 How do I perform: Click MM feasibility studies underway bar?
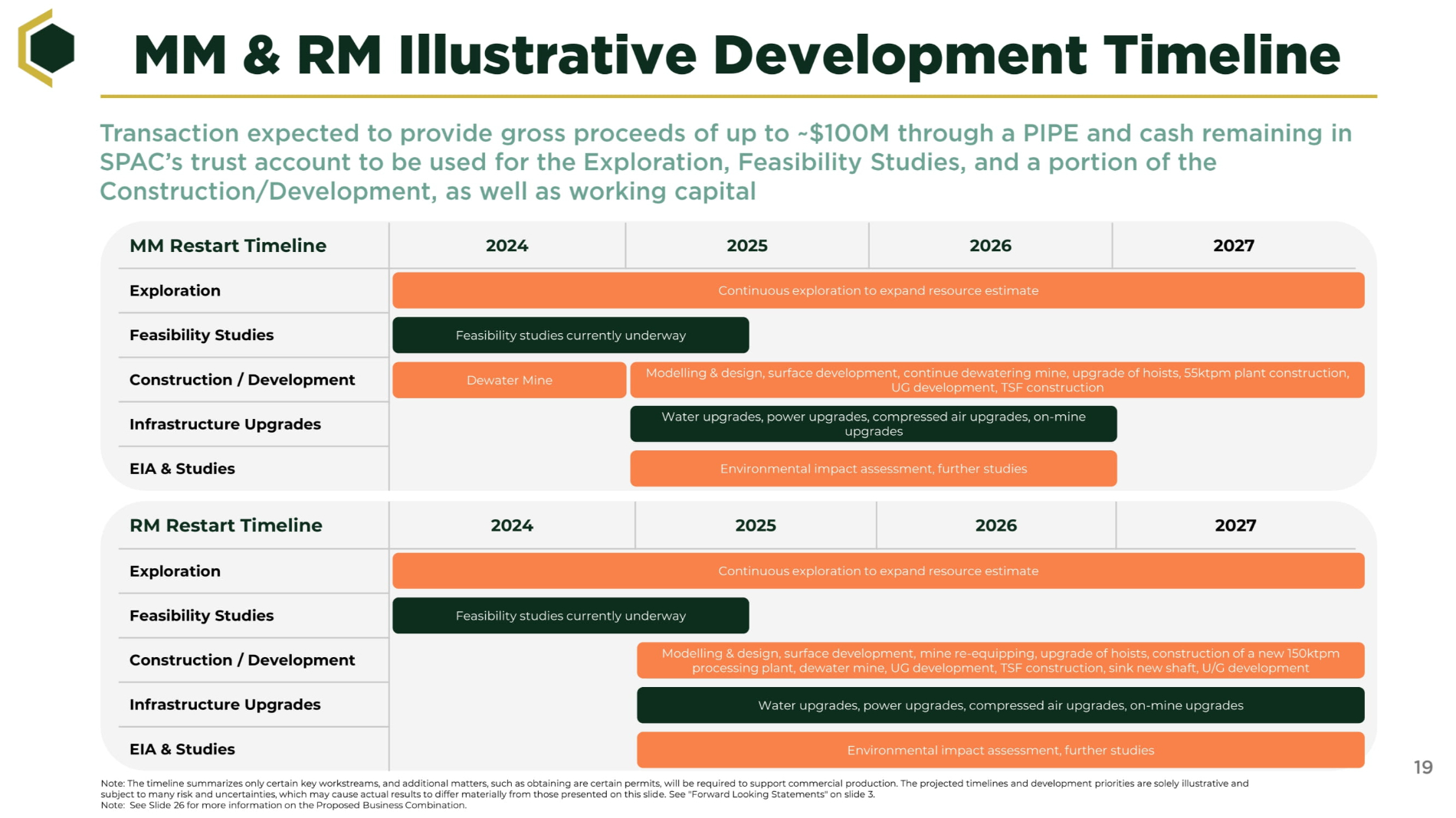click(570, 335)
